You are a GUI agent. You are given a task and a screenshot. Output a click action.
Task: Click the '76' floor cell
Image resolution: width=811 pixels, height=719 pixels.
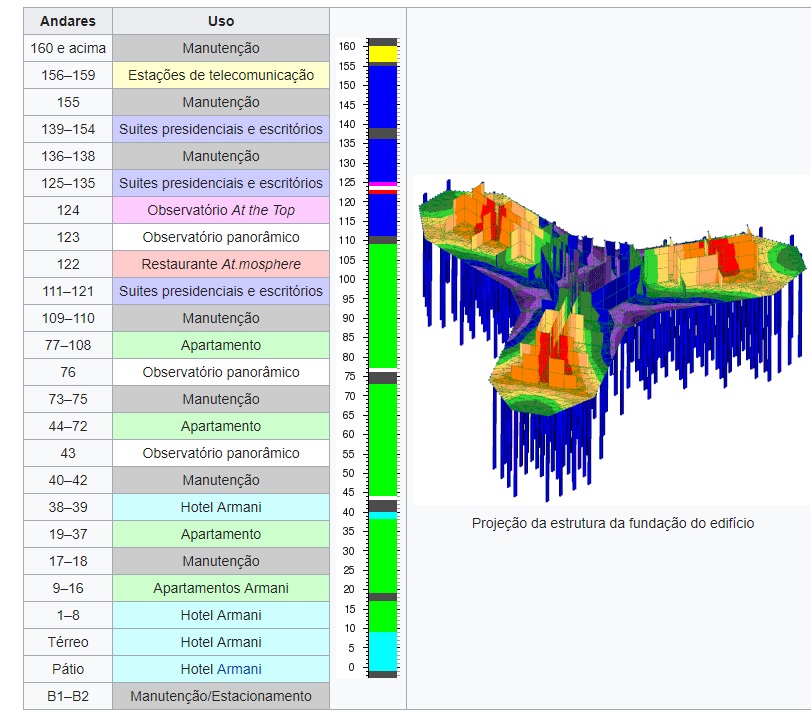pos(68,372)
